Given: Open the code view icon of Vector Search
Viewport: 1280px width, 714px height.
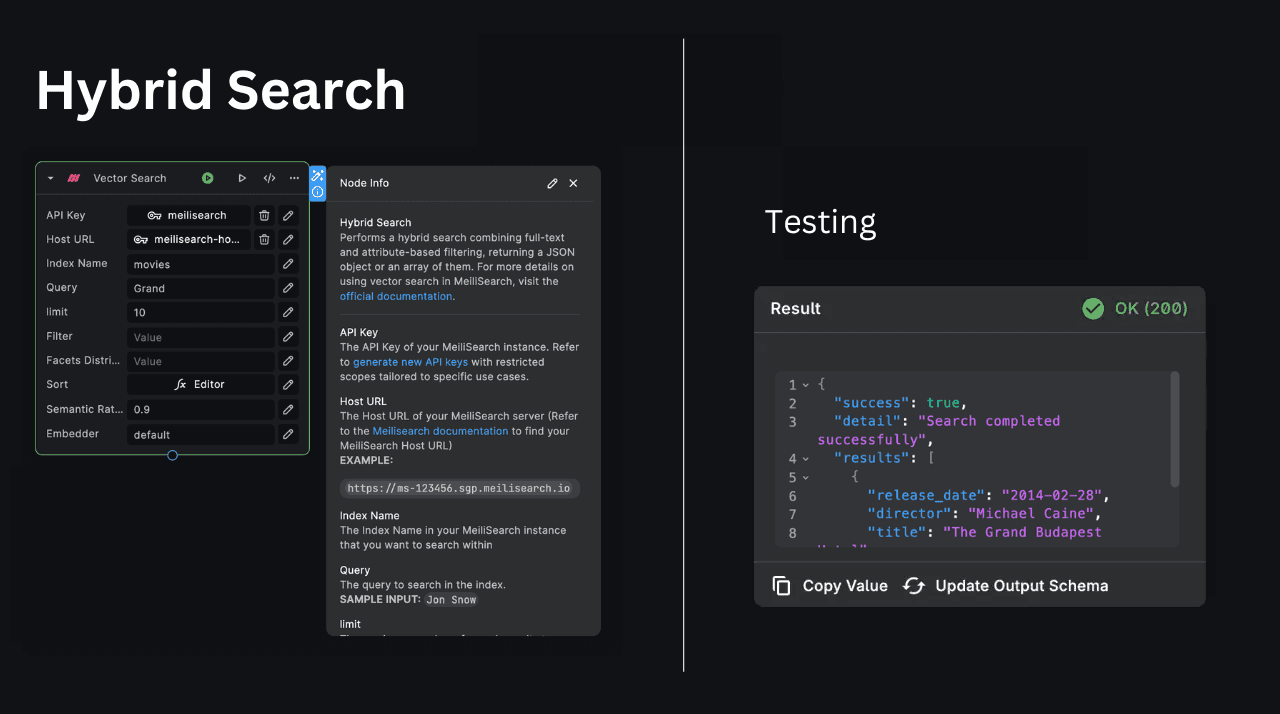Looking at the screenshot, I should pyautogui.click(x=269, y=178).
